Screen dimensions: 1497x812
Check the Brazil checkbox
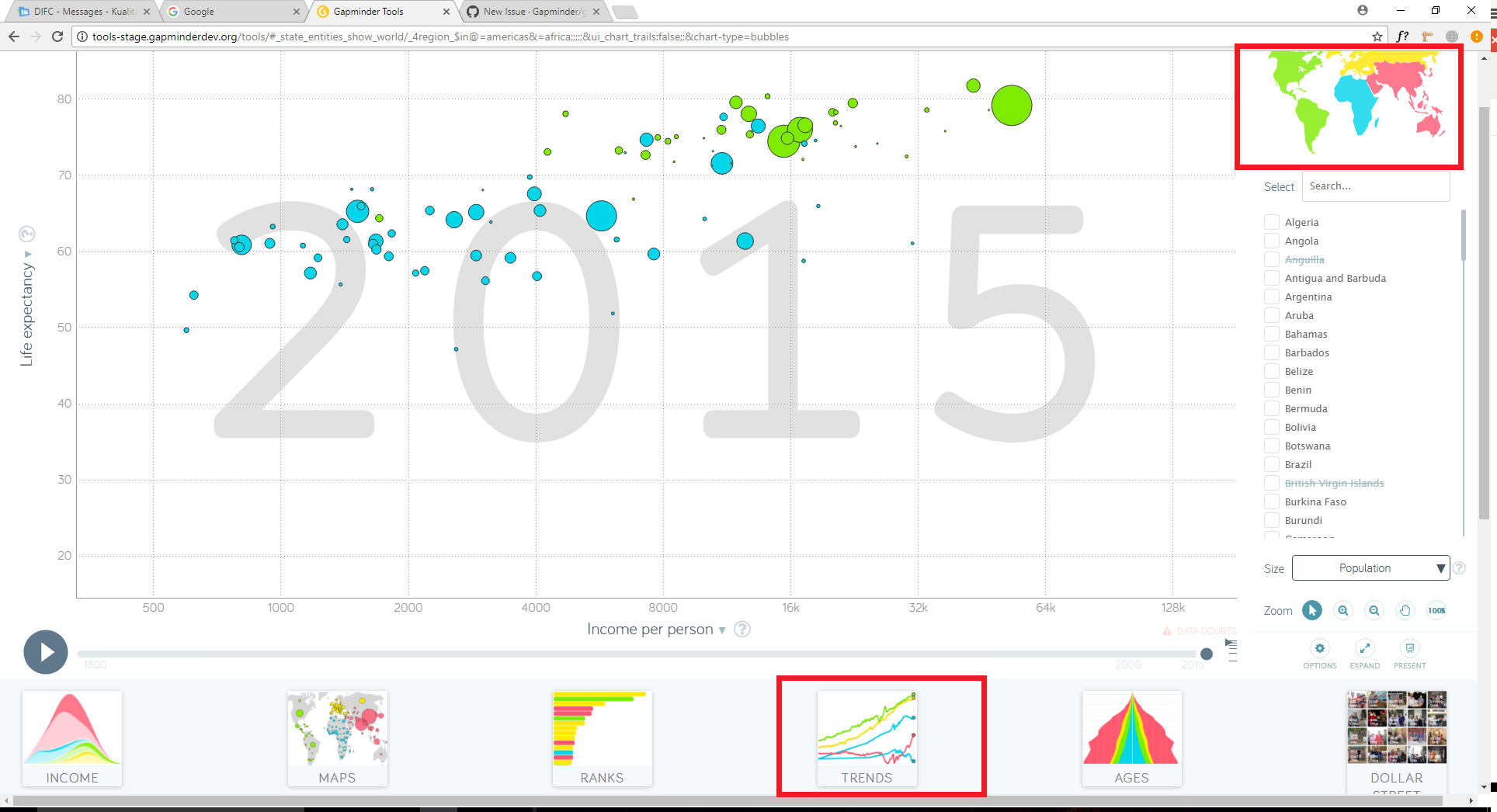click(x=1271, y=463)
